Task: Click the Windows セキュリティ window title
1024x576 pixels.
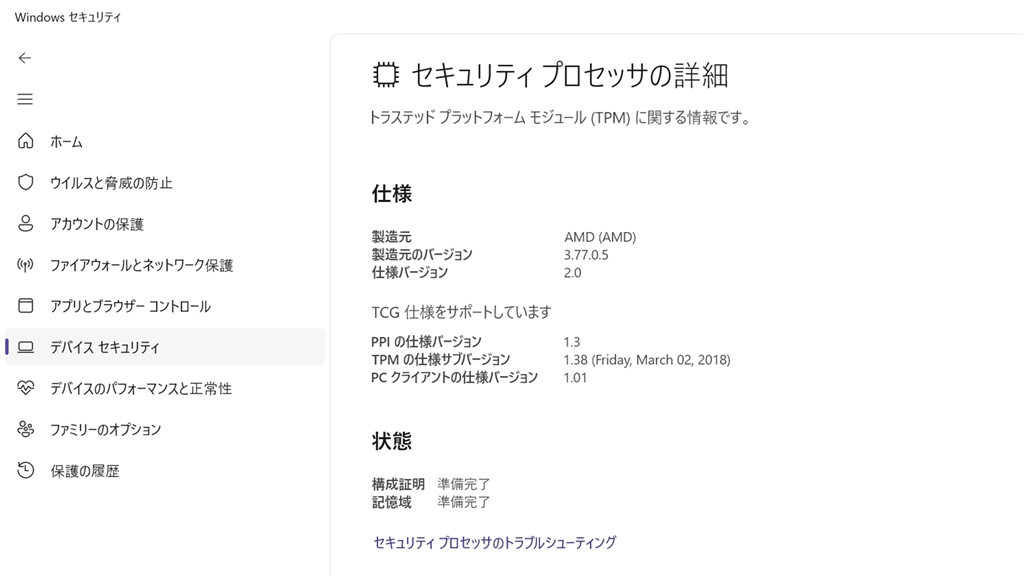Action: tap(68, 17)
